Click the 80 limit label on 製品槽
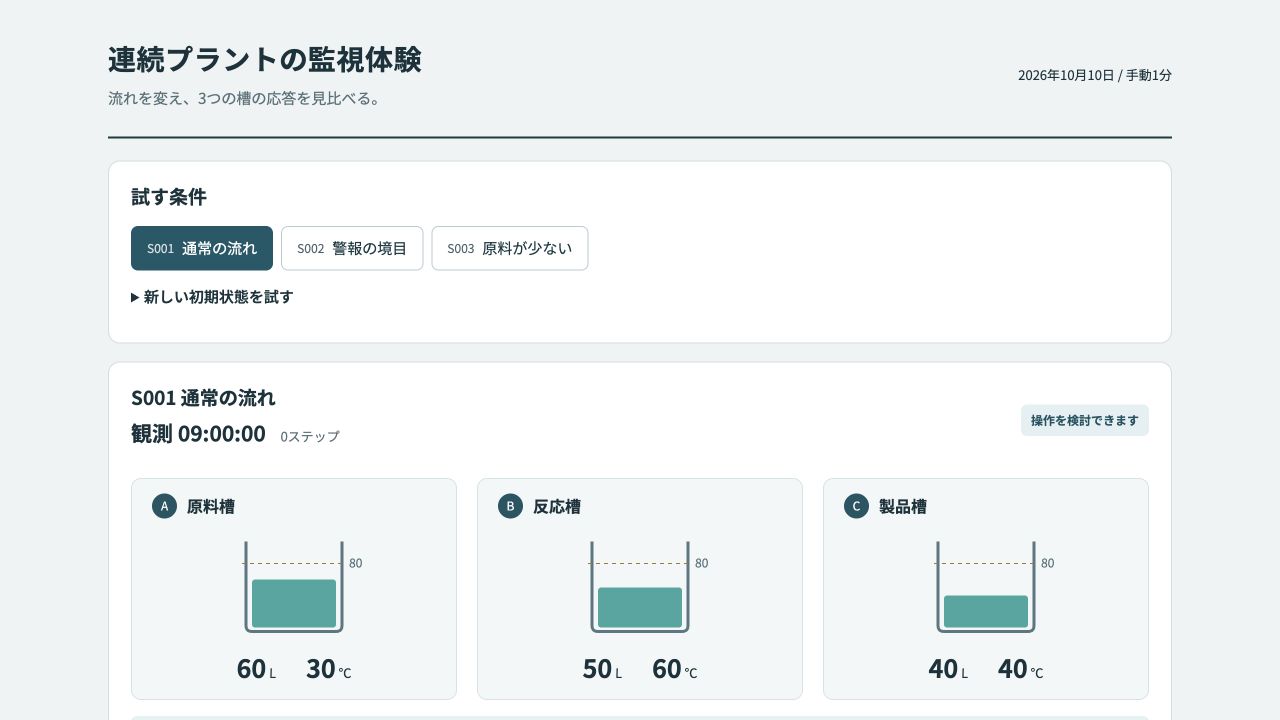The width and height of the screenshot is (1280, 720). point(1048,563)
